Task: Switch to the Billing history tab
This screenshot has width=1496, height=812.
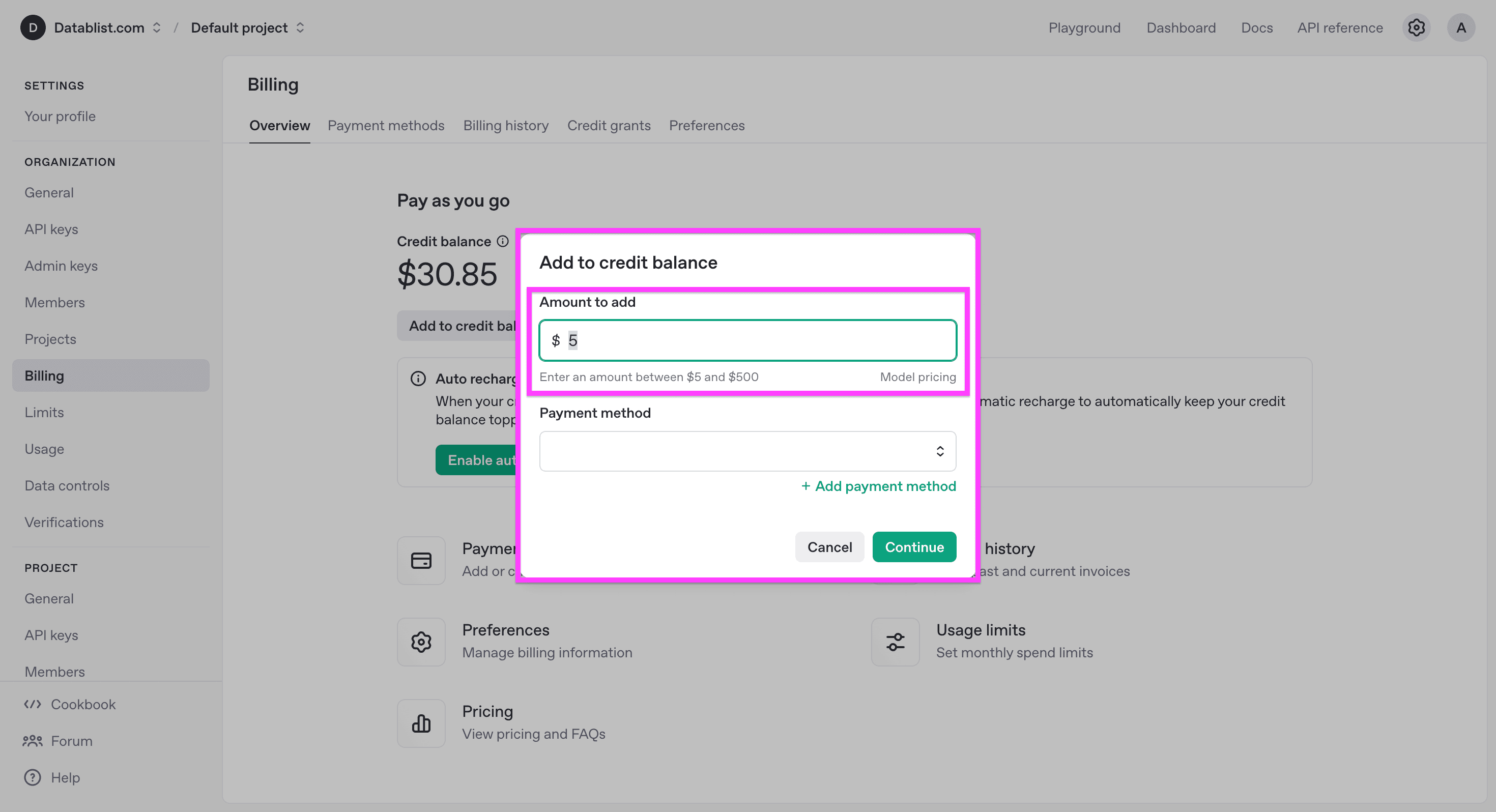Action: [506, 126]
